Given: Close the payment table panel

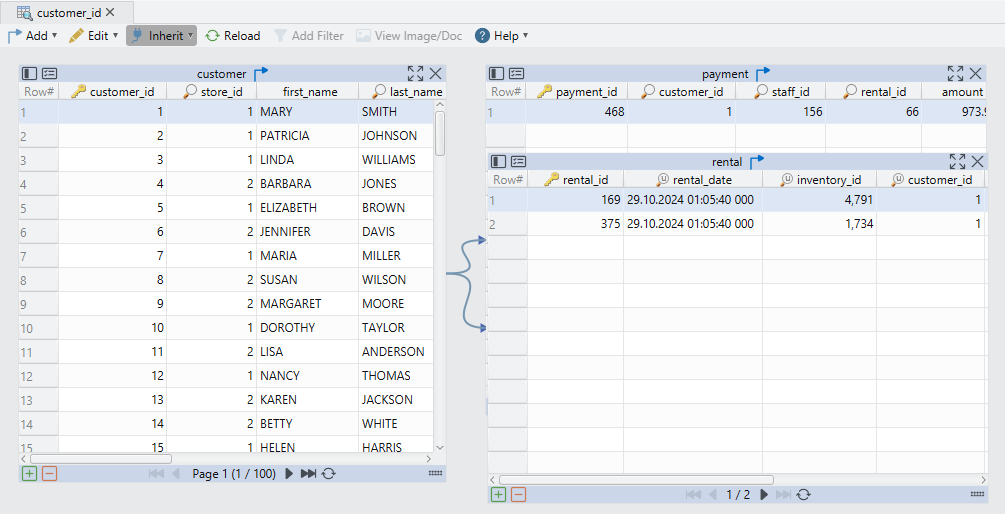Looking at the screenshot, I should 976,74.
